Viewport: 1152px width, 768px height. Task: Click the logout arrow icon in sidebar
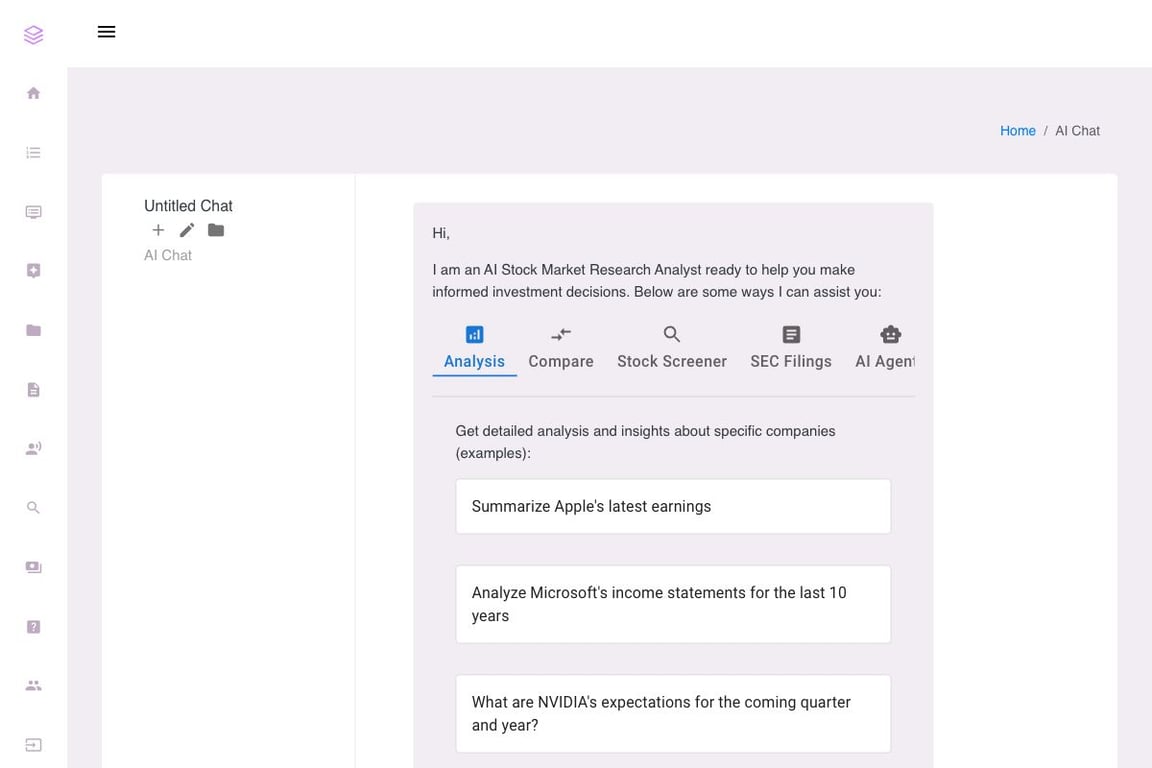pyautogui.click(x=33, y=745)
